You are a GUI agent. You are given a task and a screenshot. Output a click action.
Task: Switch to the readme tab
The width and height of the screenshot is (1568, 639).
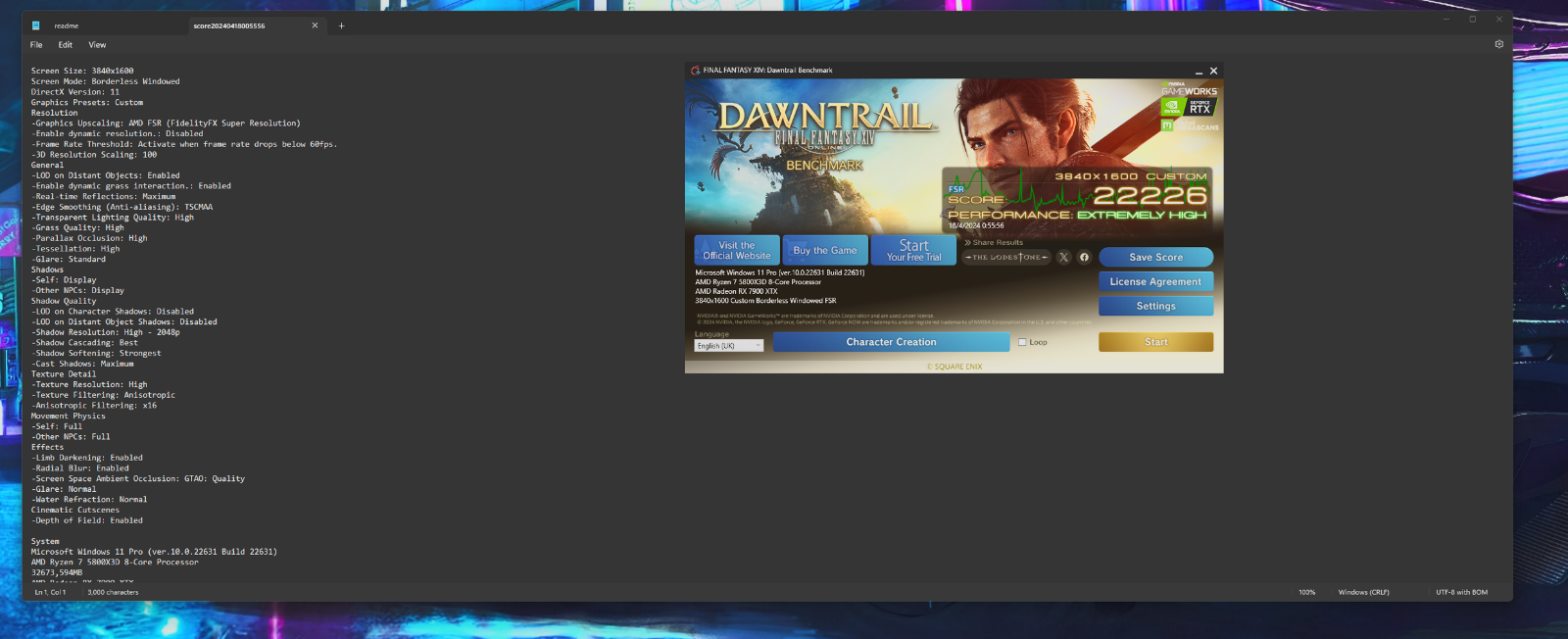click(x=67, y=25)
